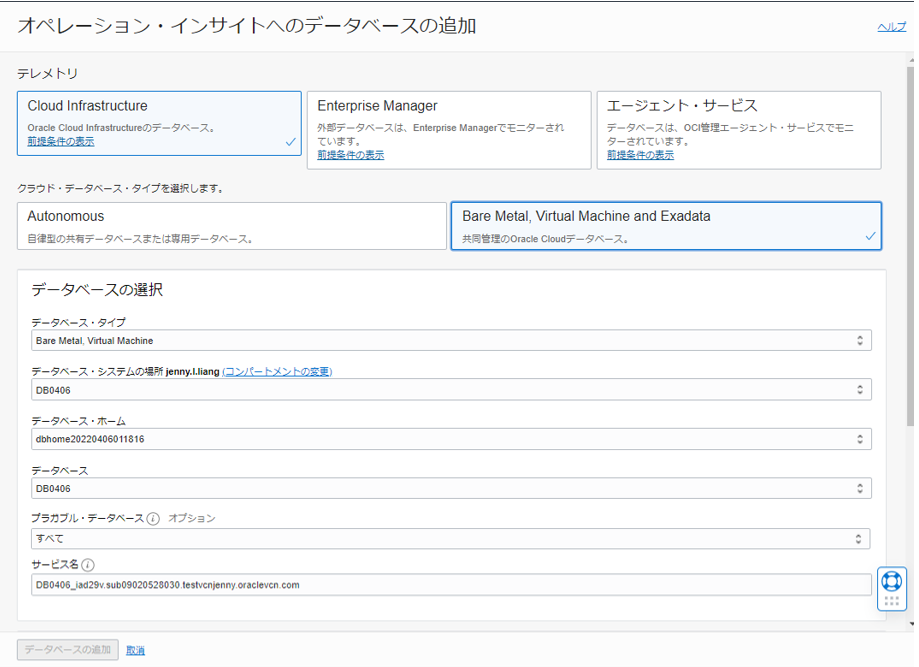The height and width of the screenshot is (667, 919).
Task: Click the 取消 cancel link
Action: [x=135, y=650]
